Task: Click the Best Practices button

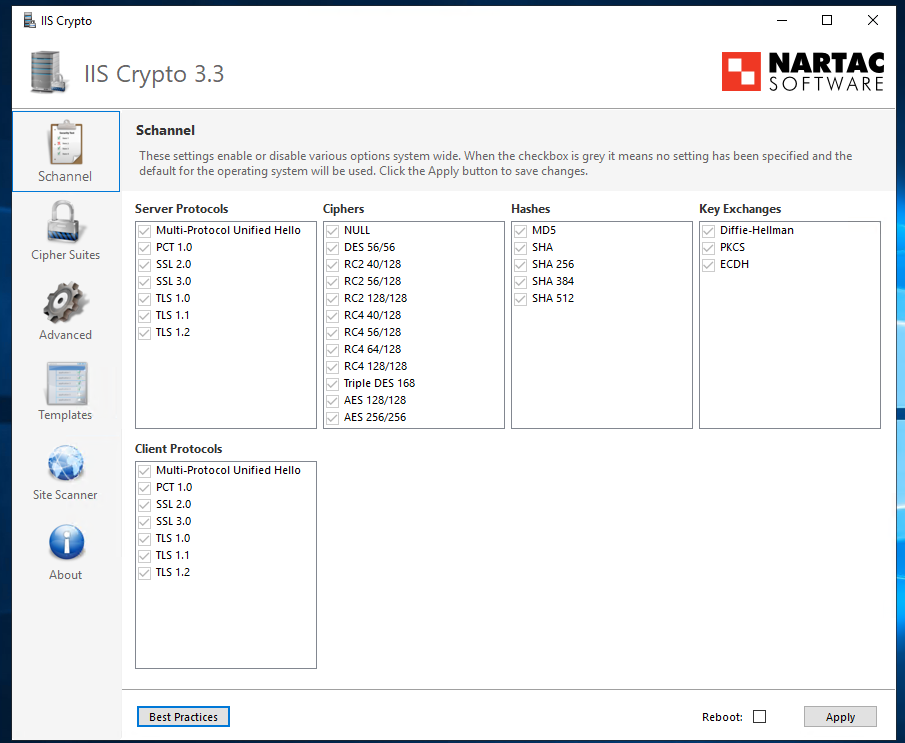Action: pos(183,717)
